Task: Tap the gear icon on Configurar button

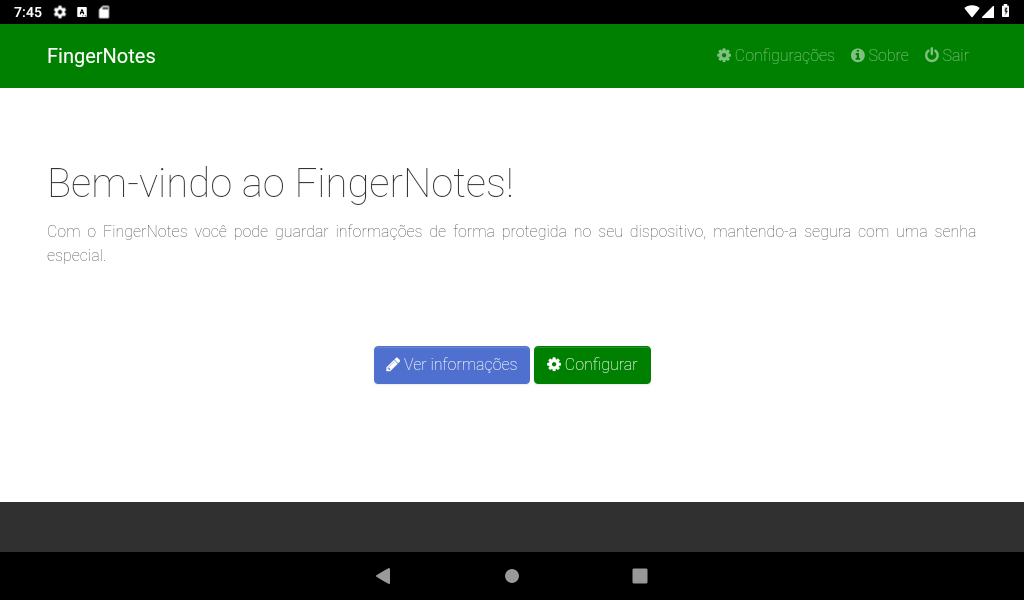Action: (554, 364)
